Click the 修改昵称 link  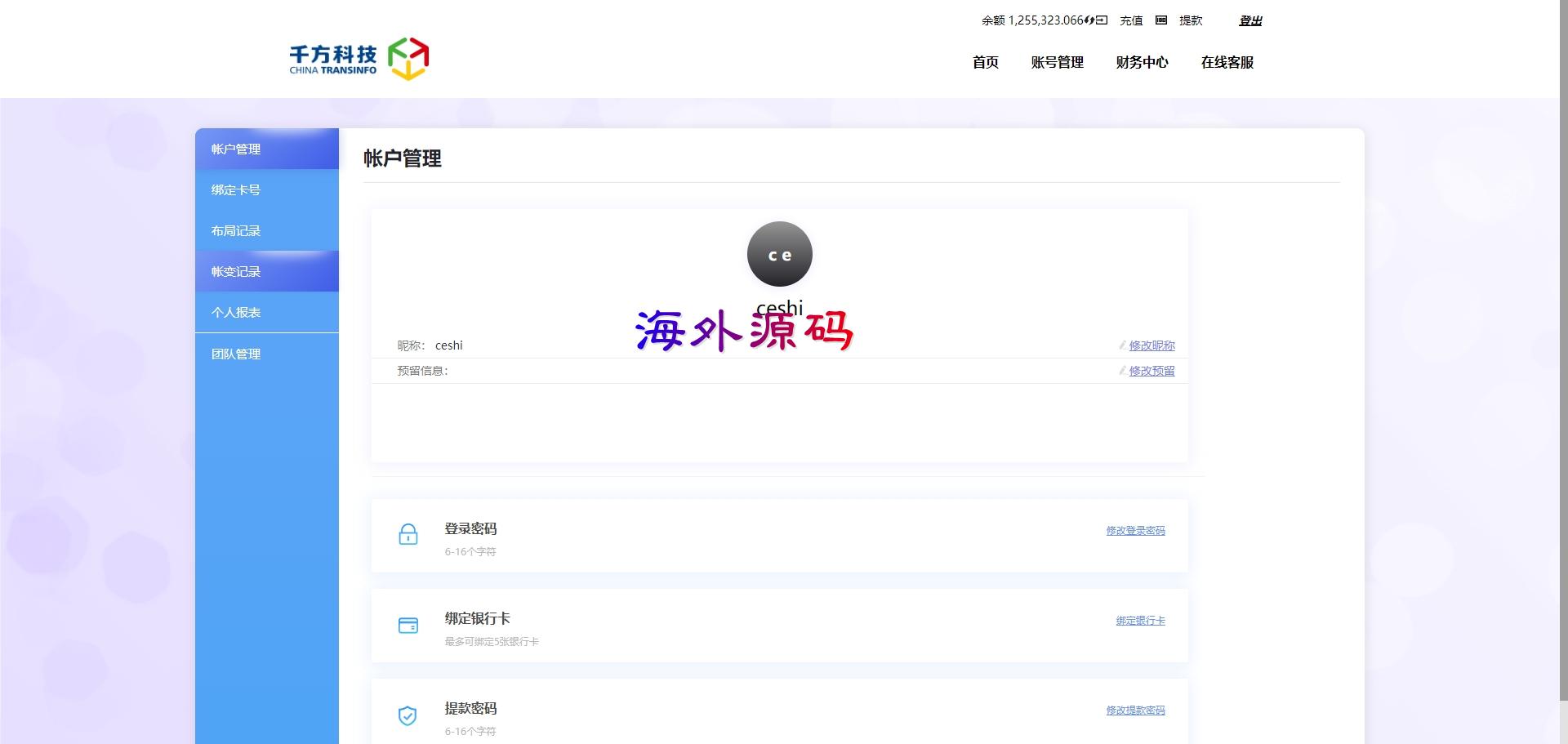(x=1151, y=345)
